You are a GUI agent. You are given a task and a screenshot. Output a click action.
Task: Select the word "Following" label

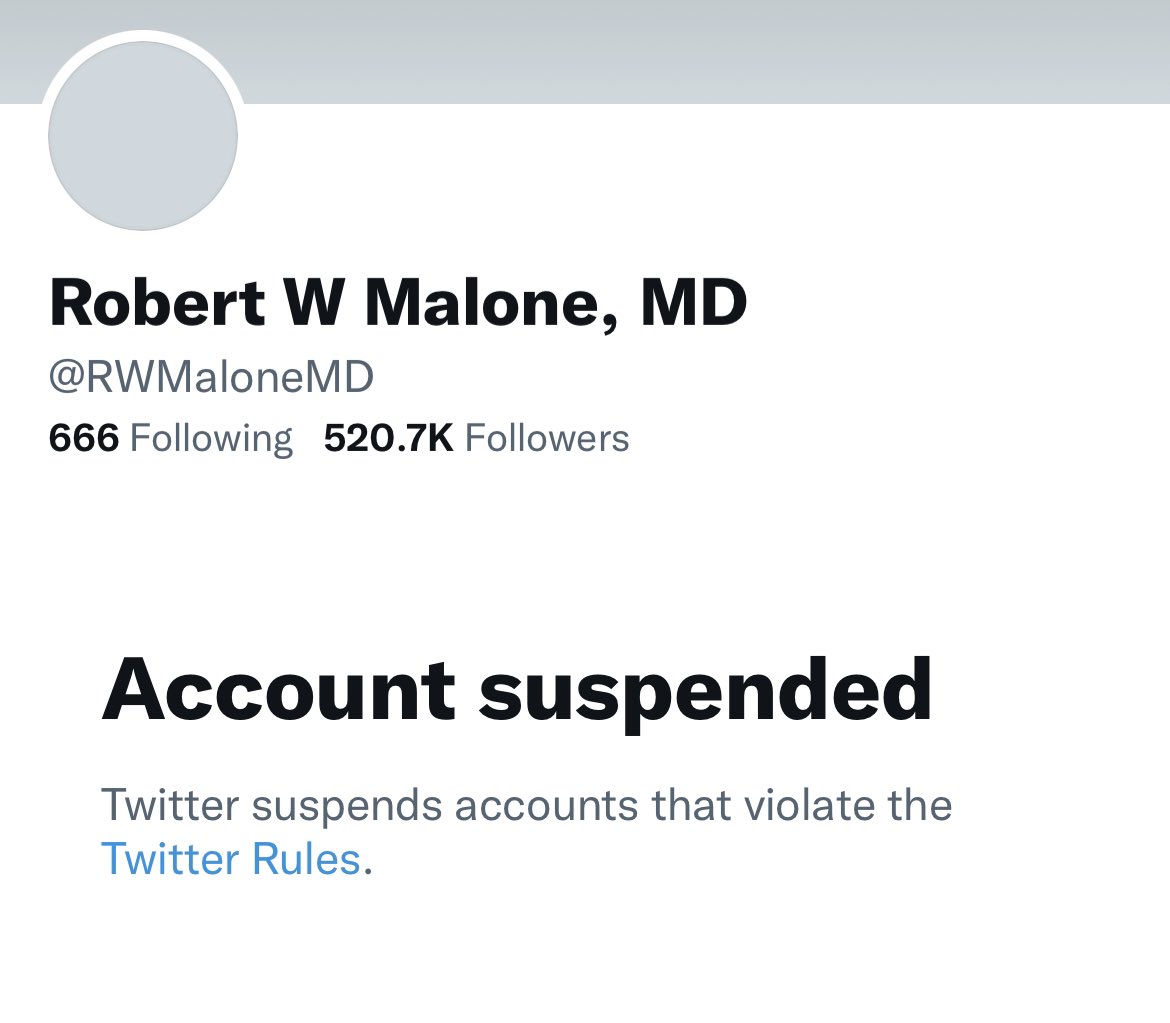click(211, 438)
